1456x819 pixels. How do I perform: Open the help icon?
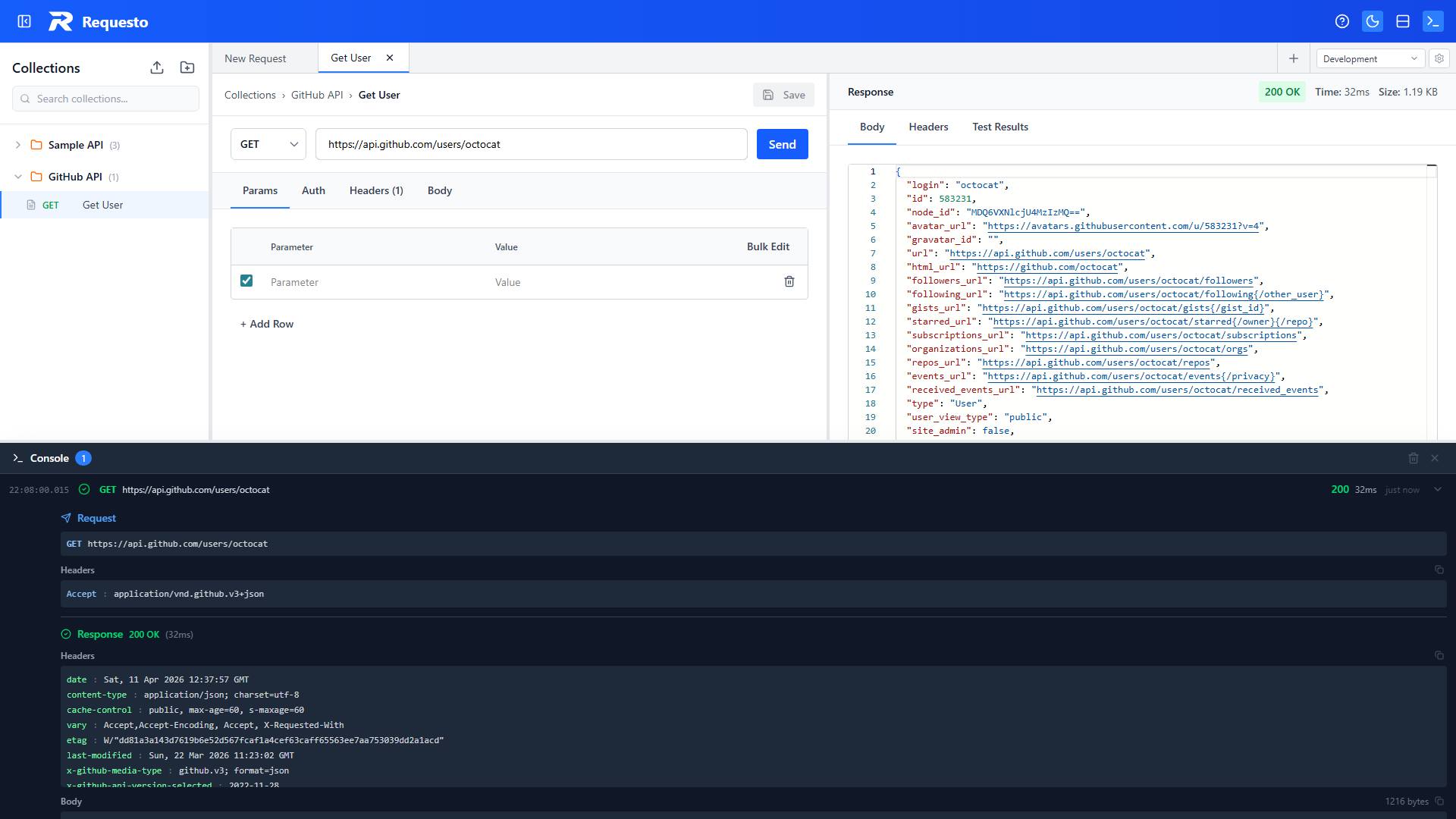1342,21
